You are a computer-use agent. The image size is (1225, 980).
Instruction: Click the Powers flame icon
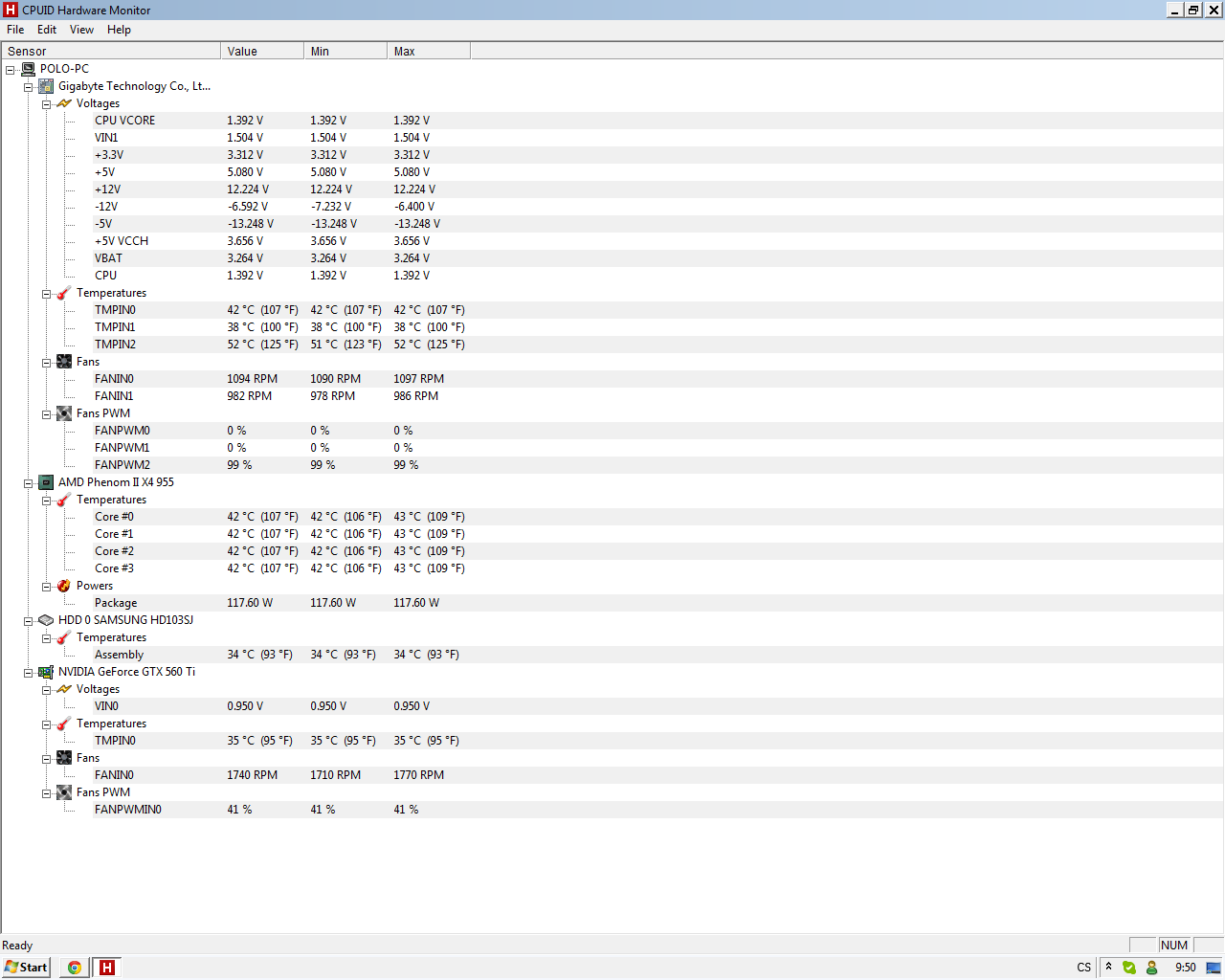pyautogui.click(x=64, y=586)
